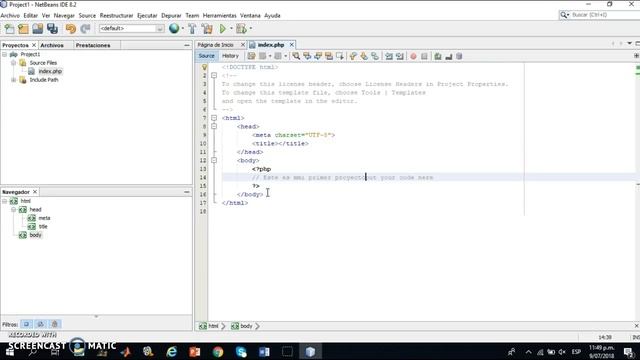
Task: Open the Depurar menu
Action: (x=171, y=16)
